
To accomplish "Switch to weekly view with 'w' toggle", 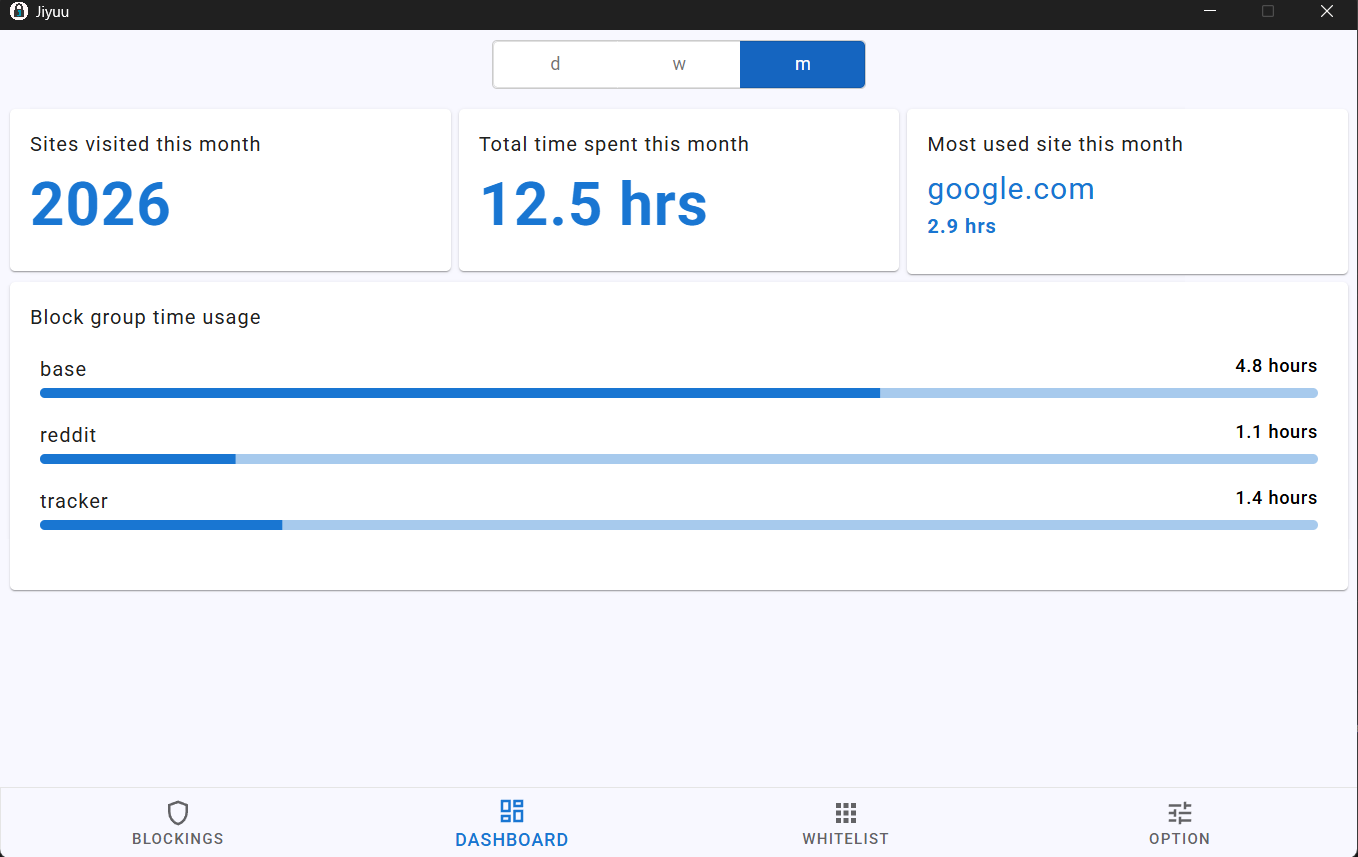I will click(679, 64).
